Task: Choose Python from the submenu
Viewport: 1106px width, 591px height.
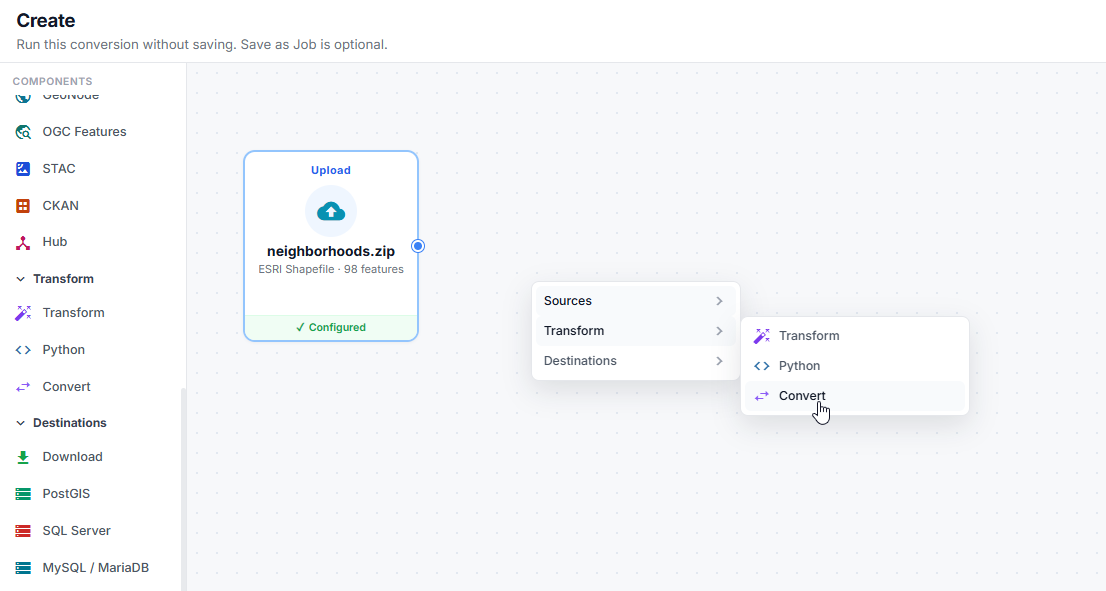Action: pyautogui.click(x=855, y=366)
